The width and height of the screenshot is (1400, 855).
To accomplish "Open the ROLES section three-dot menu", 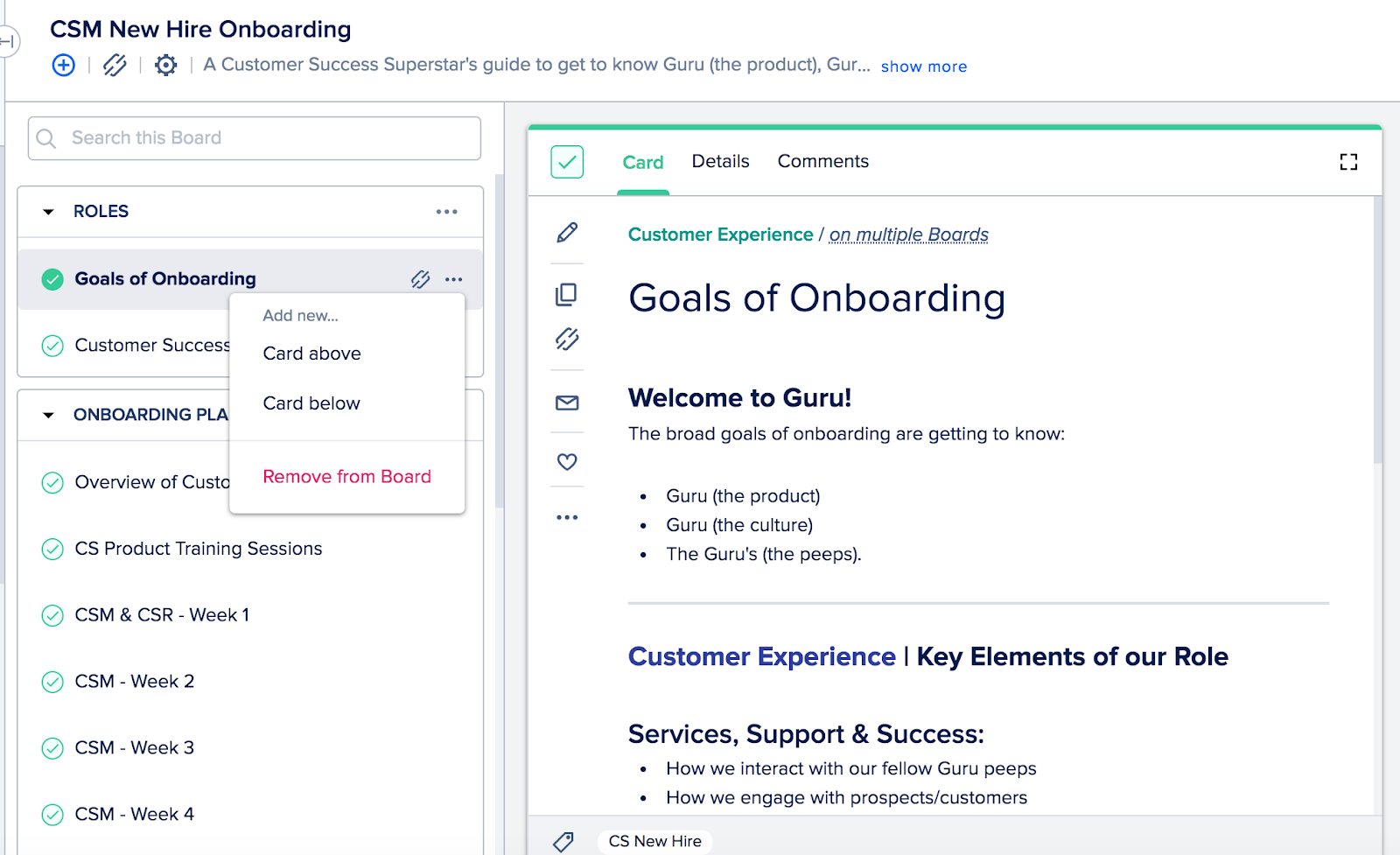I will click(447, 212).
